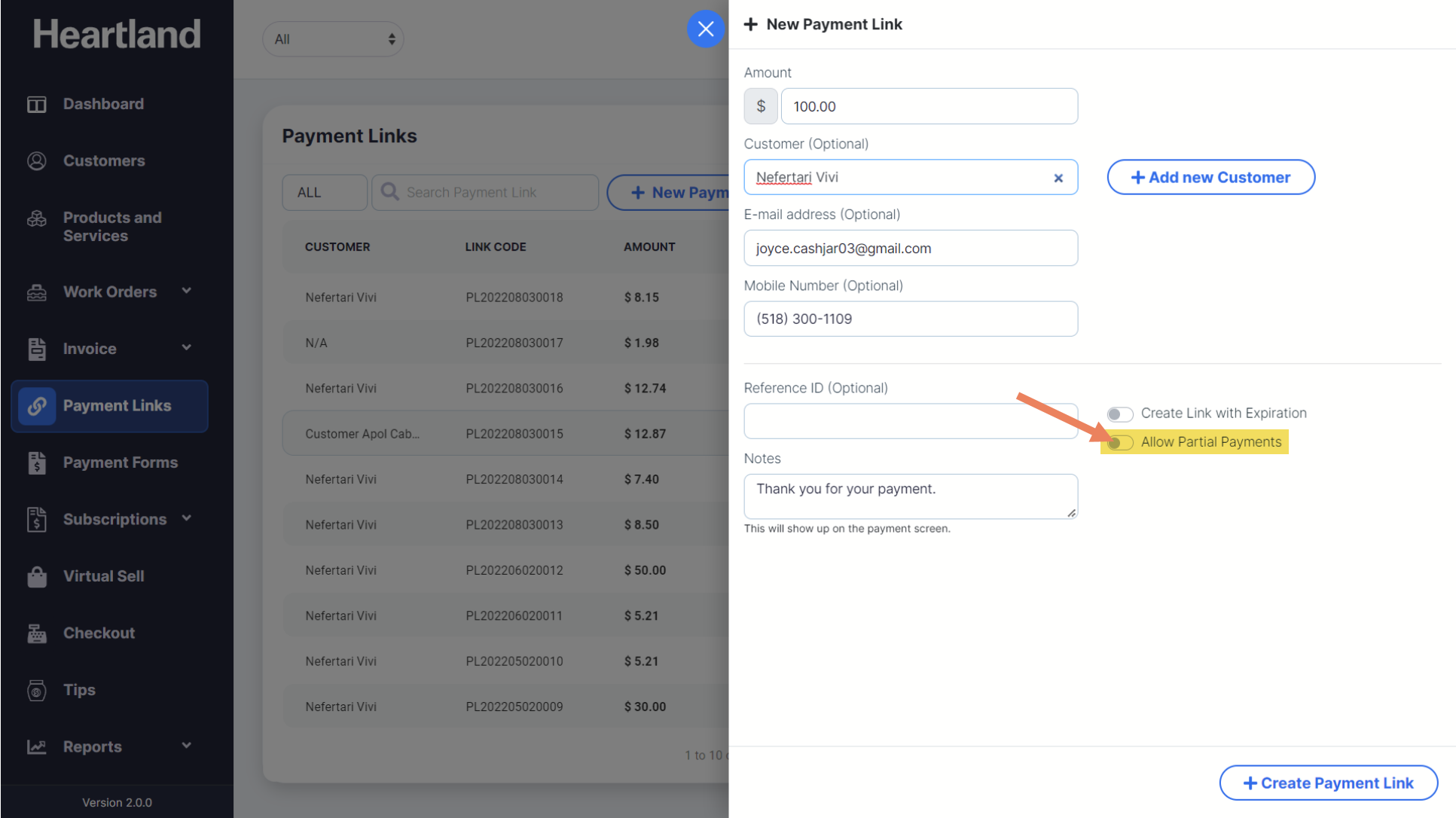This screenshot has height=818, width=1456.
Task: Click the Tips jar icon
Action: click(x=36, y=690)
